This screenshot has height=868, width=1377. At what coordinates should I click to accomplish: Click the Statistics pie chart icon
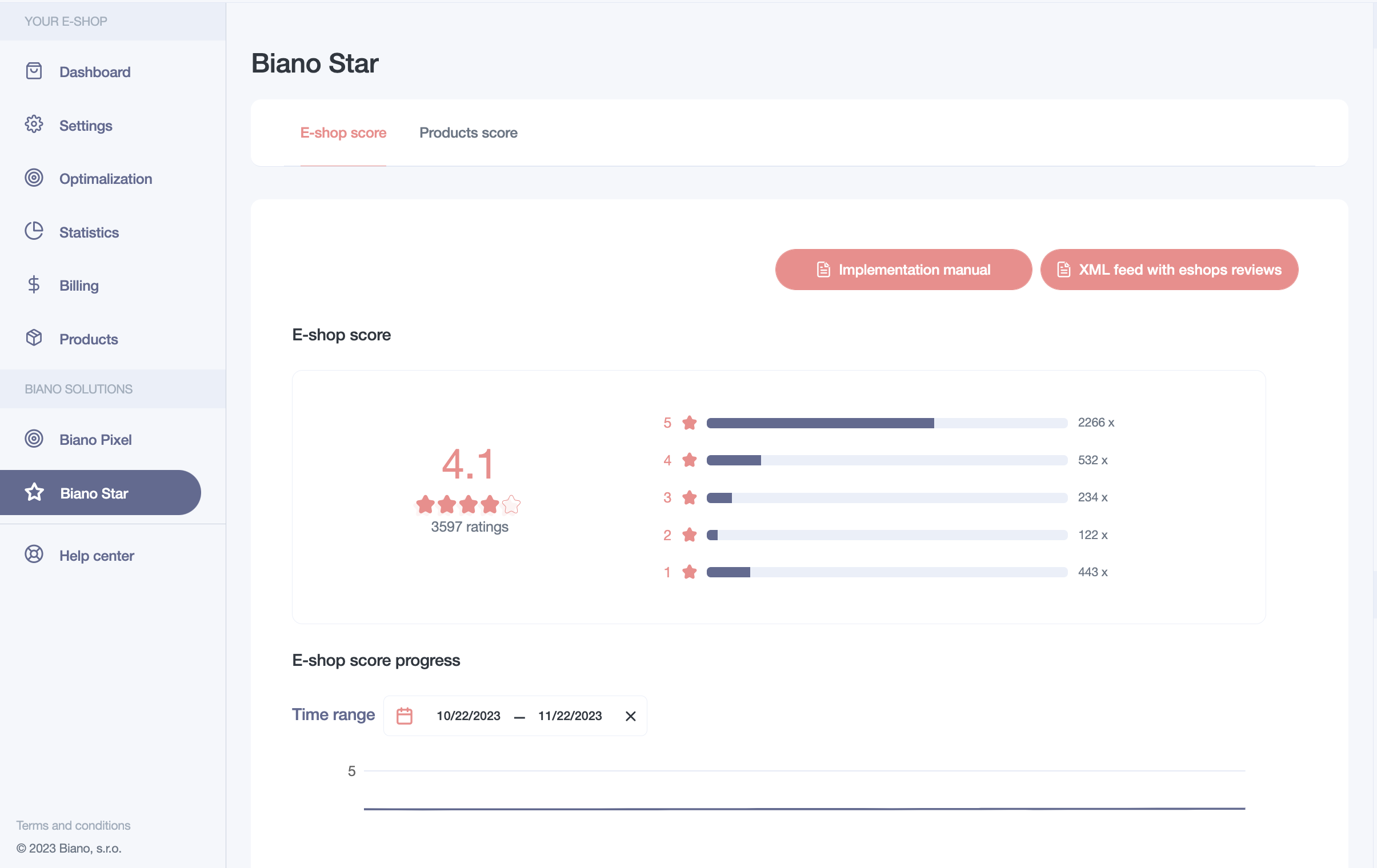34,231
